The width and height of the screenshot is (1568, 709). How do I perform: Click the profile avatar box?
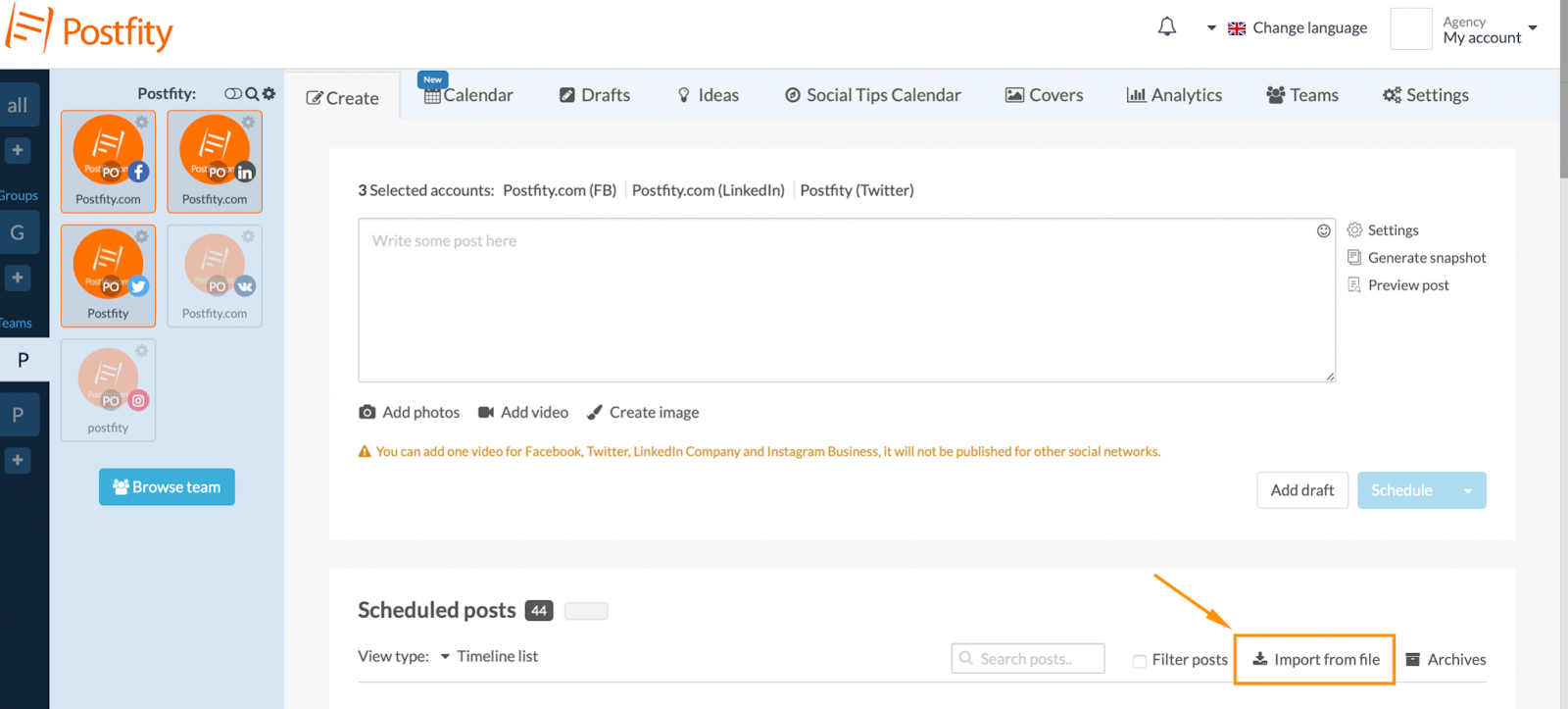coord(1411,28)
